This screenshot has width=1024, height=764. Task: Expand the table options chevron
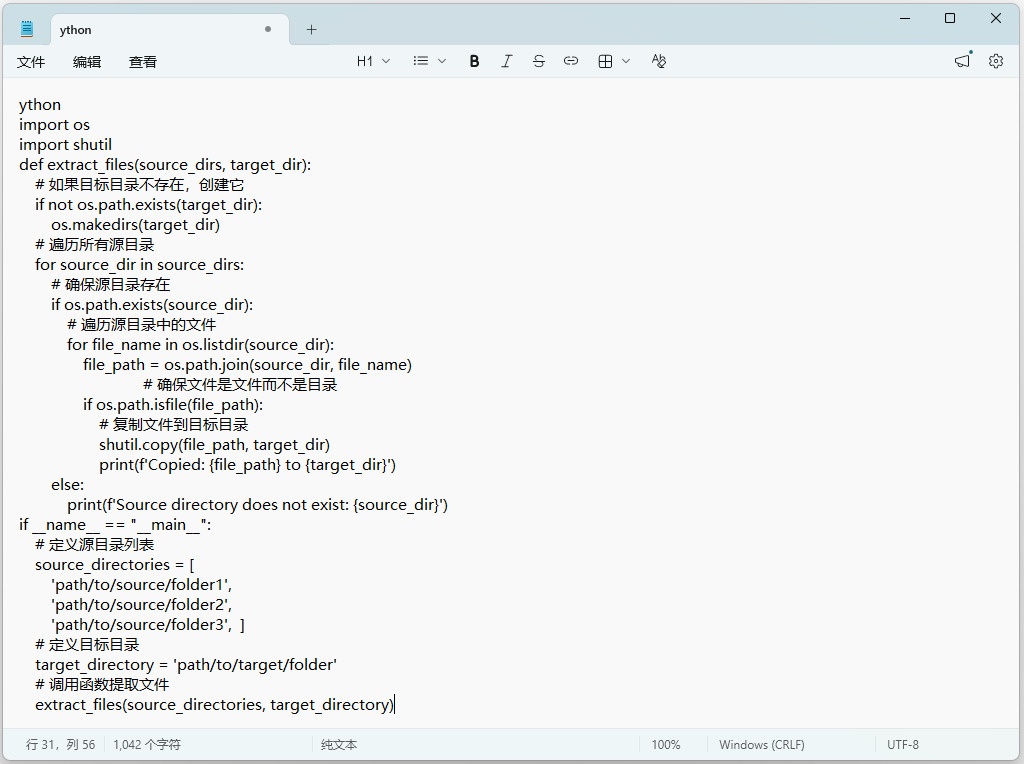click(x=626, y=61)
